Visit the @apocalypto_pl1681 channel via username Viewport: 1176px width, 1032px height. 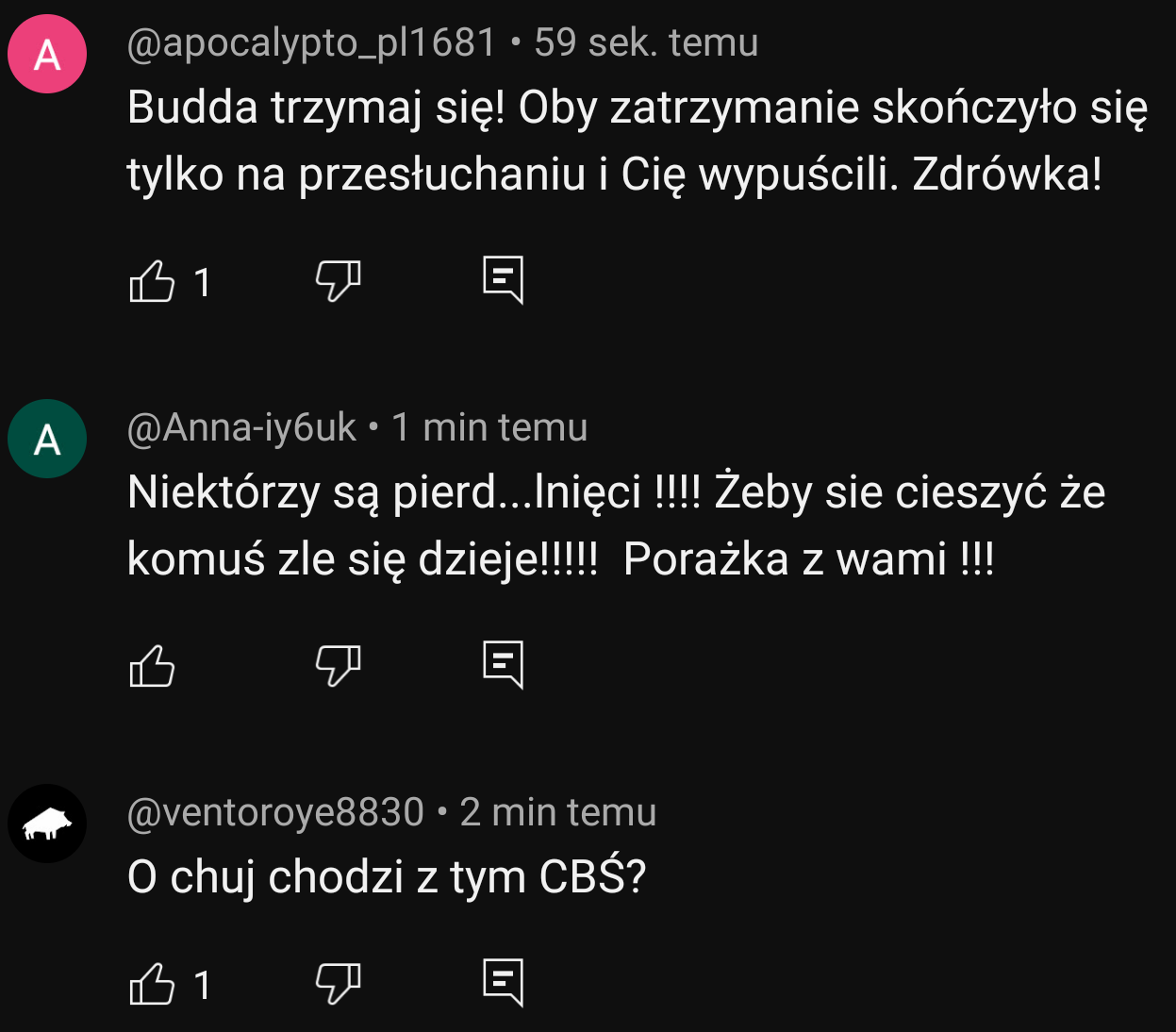tap(311, 42)
